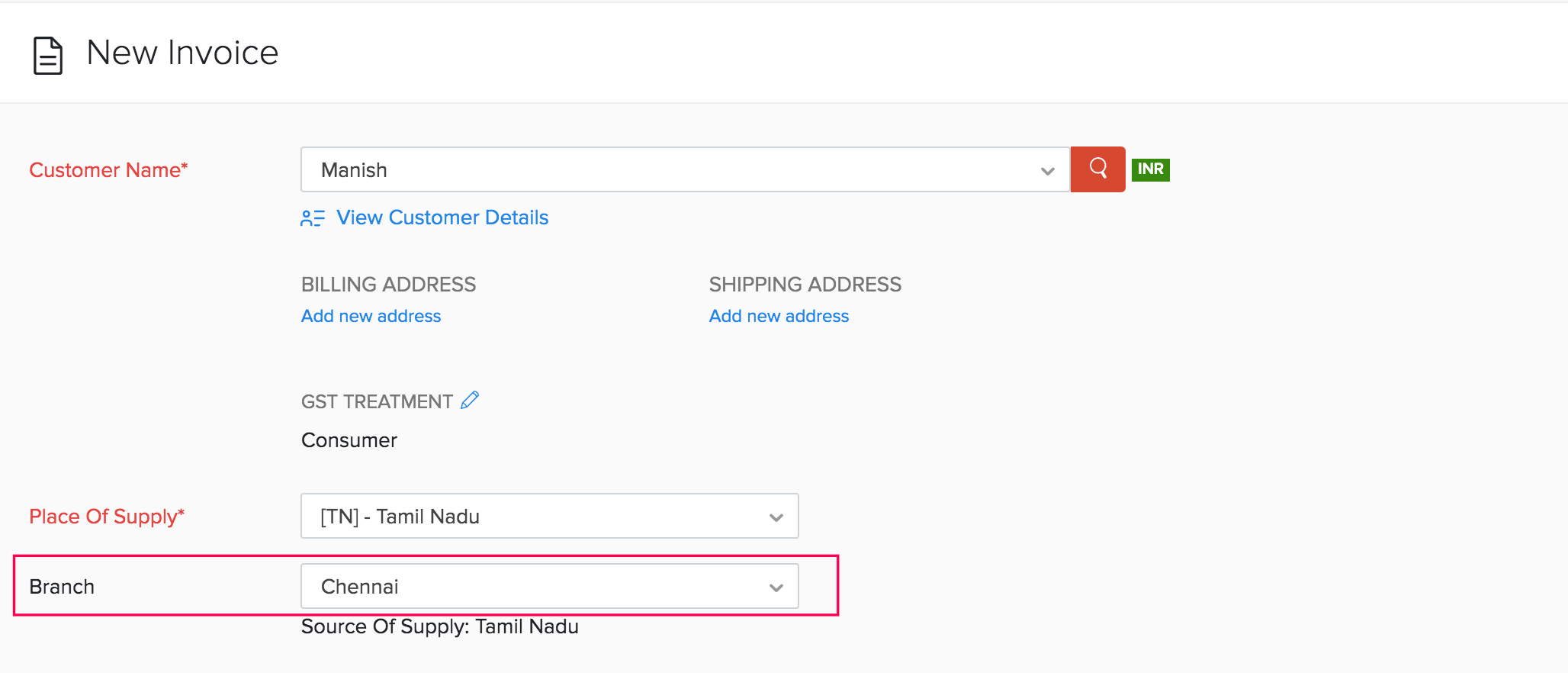Click the New Invoice document icon

(47, 56)
